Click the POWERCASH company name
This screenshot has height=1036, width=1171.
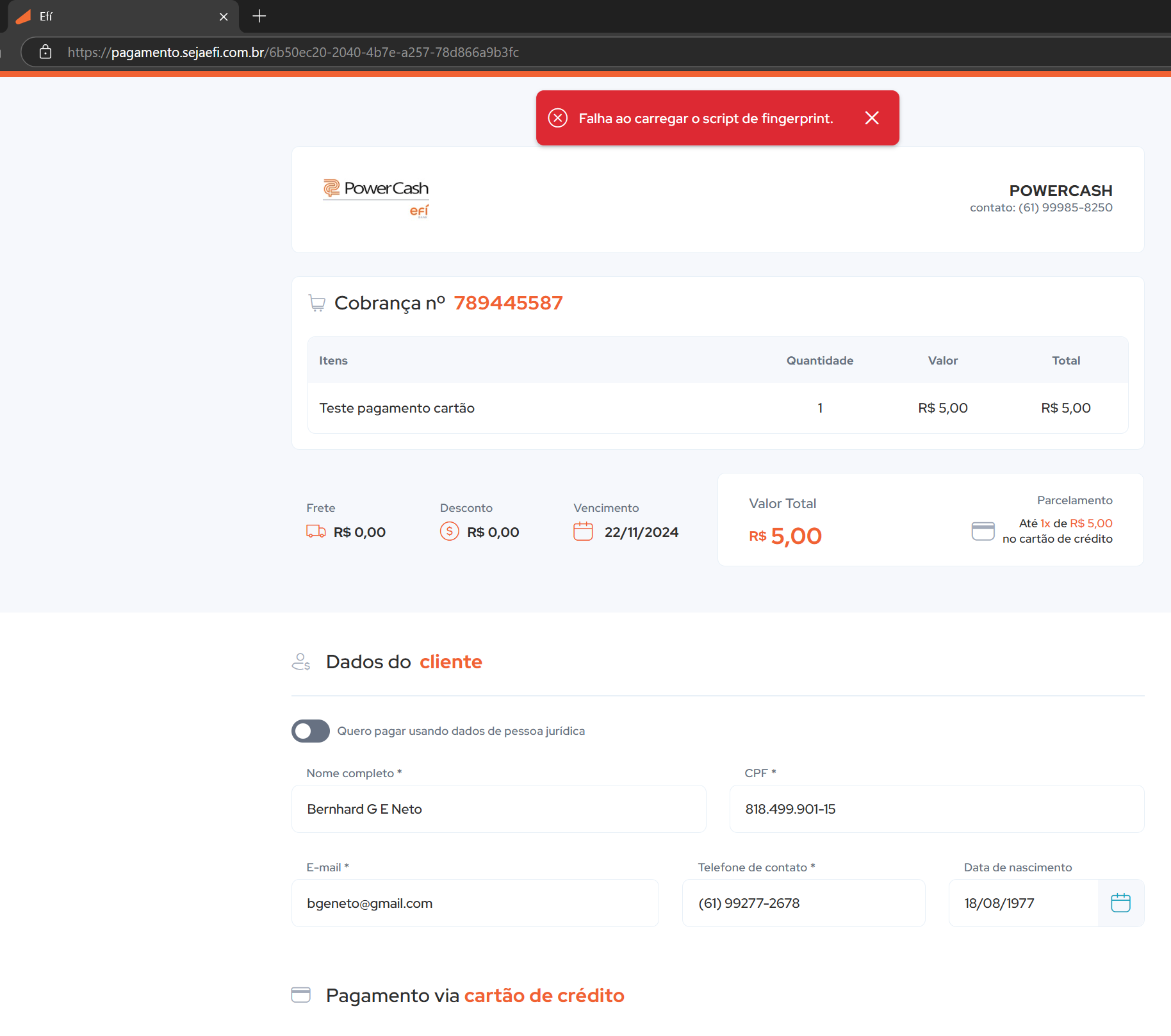pyautogui.click(x=1060, y=190)
